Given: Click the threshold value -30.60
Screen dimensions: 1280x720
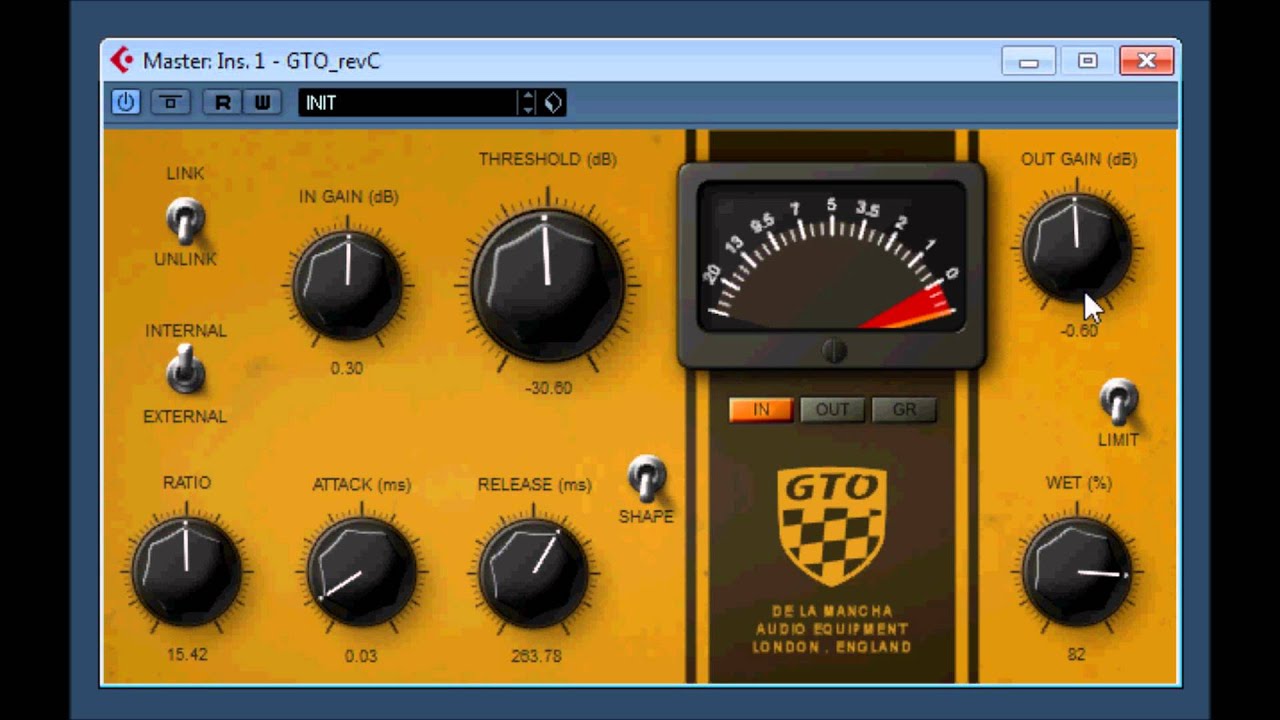Looking at the screenshot, I should (x=548, y=388).
